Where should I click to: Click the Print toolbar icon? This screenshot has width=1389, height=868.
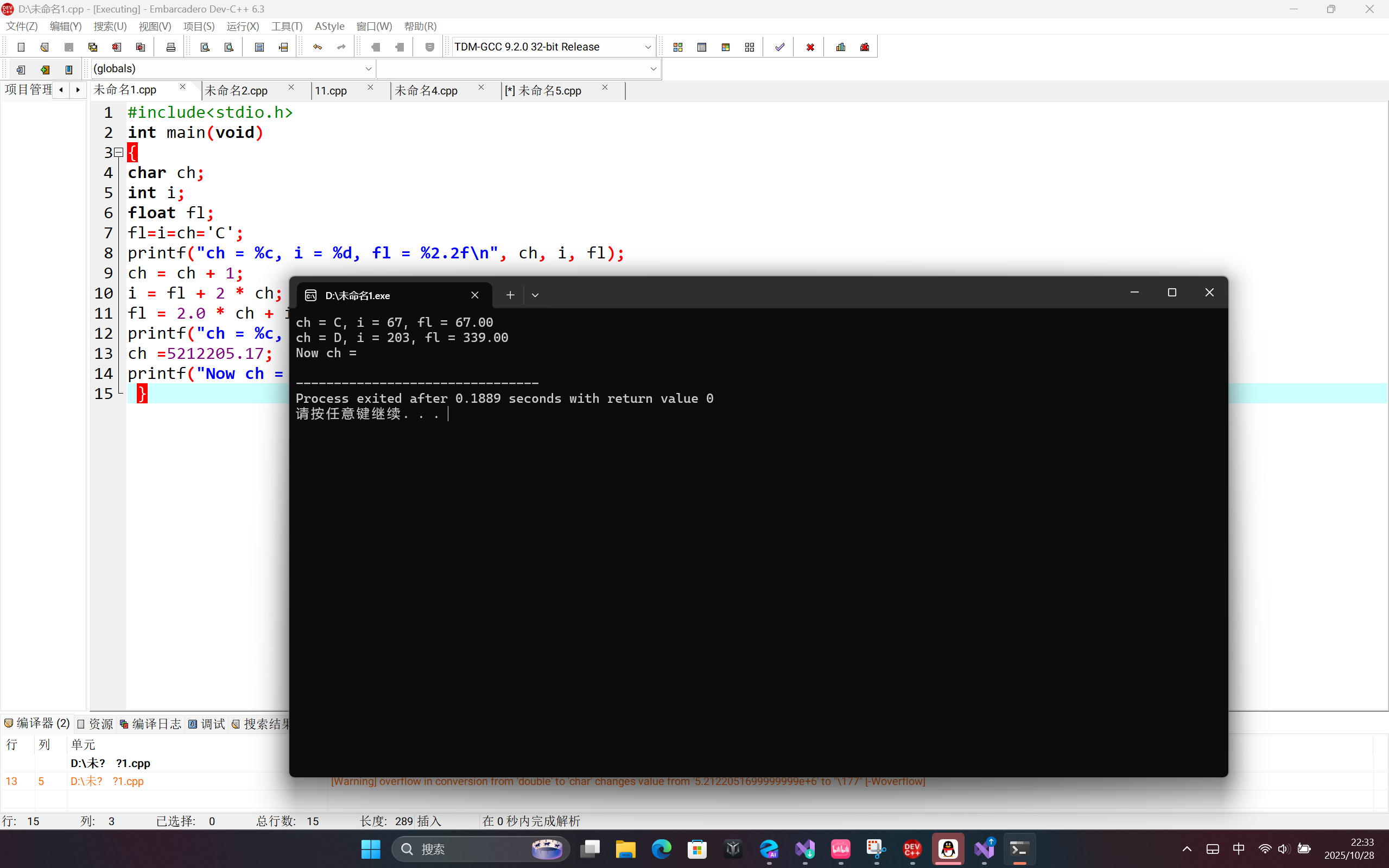(x=170, y=47)
